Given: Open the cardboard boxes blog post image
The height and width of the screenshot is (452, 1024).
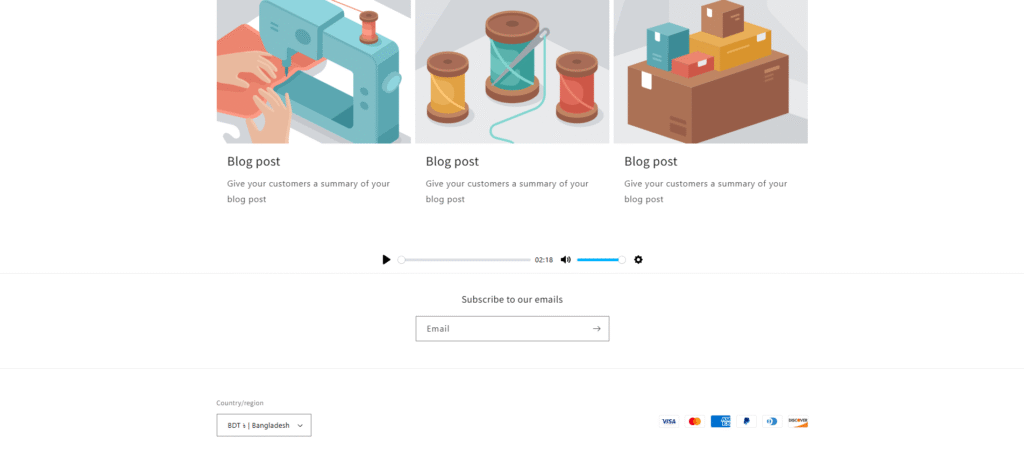Looking at the screenshot, I should coord(711,72).
